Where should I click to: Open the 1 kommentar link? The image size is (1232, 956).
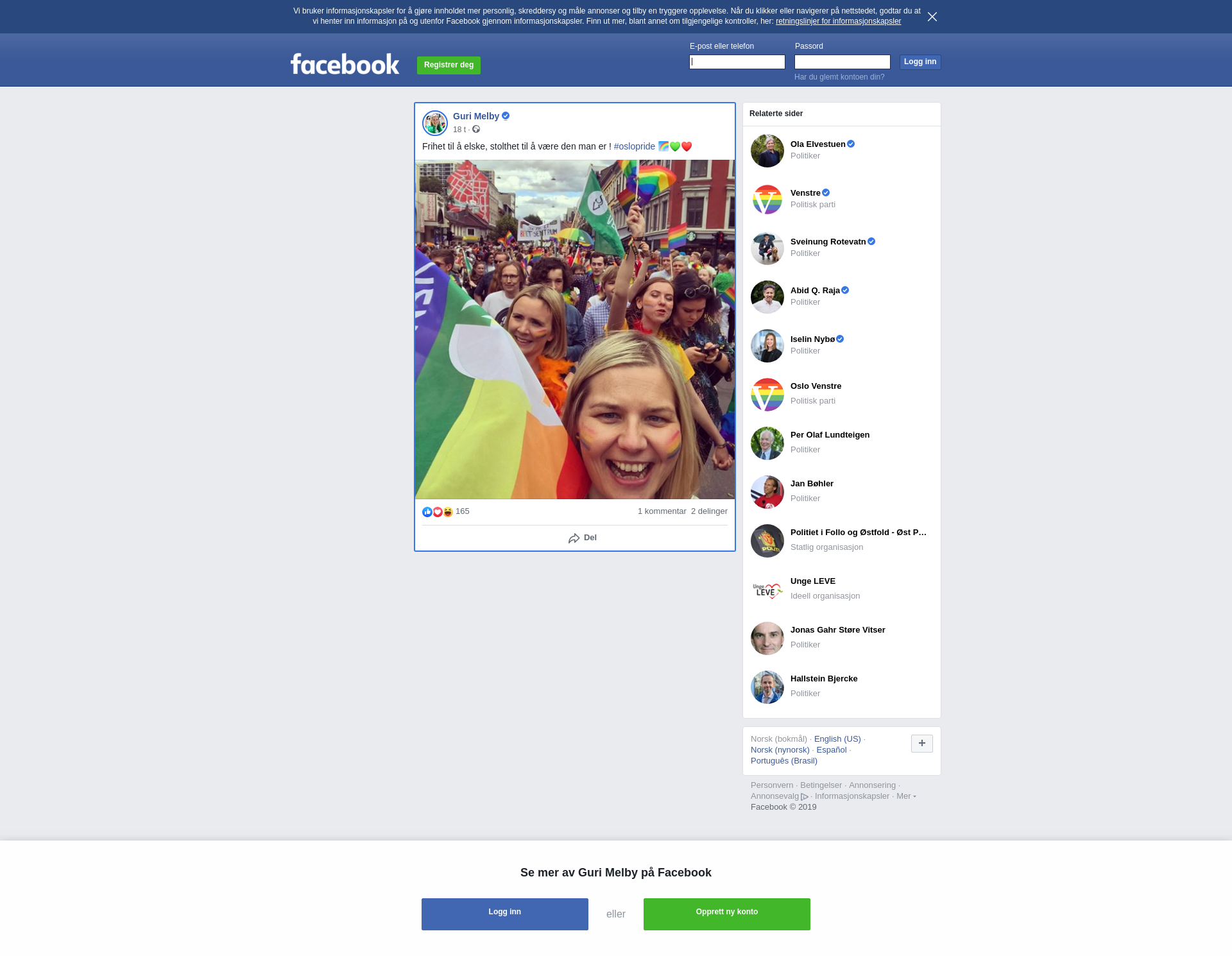[662, 511]
